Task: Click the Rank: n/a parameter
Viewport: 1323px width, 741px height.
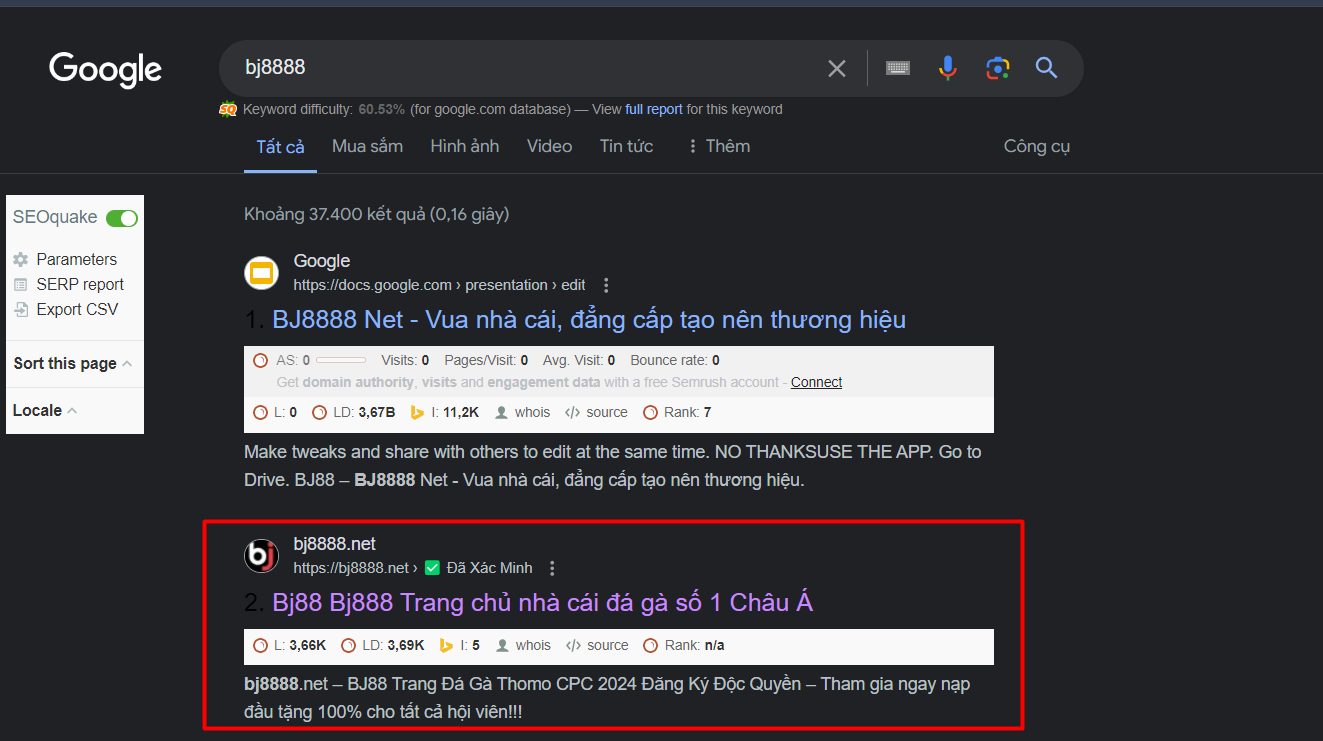Action: [x=684, y=645]
